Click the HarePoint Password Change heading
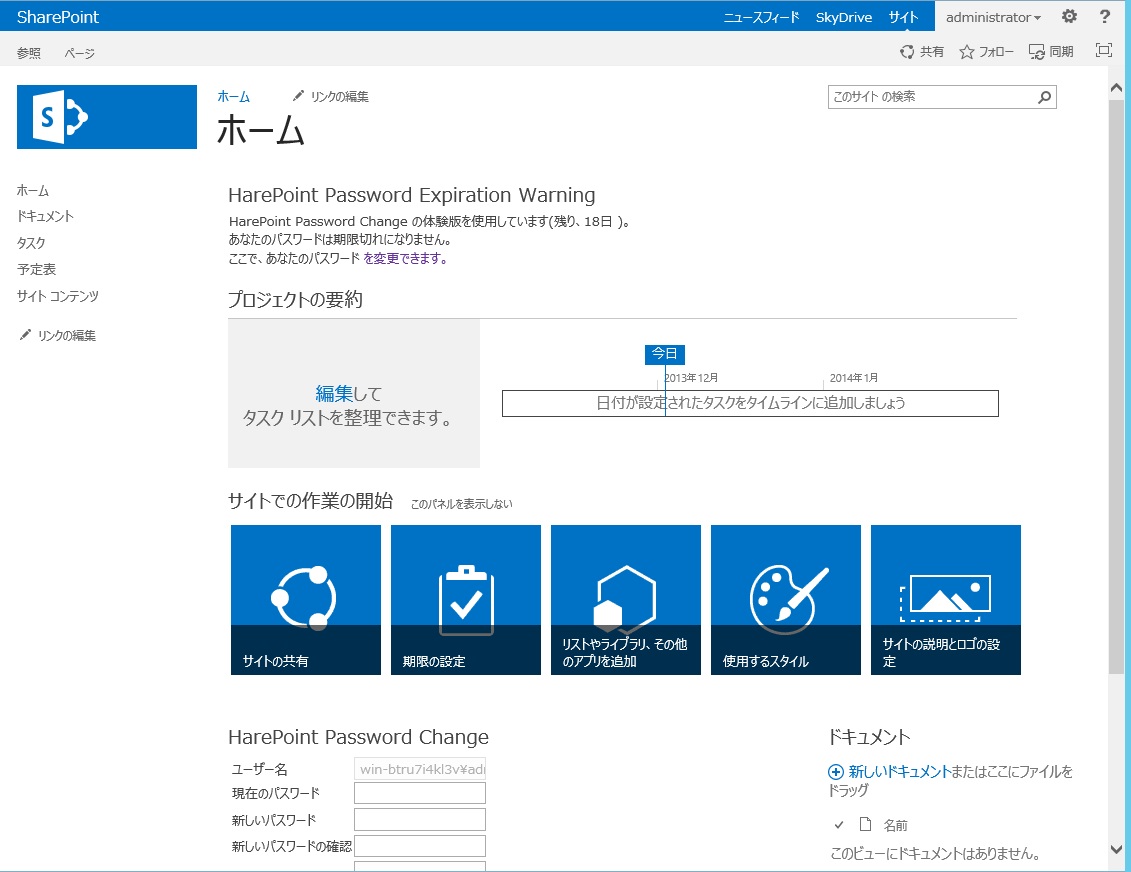Viewport: 1131px width, 872px height. click(358, 736)
